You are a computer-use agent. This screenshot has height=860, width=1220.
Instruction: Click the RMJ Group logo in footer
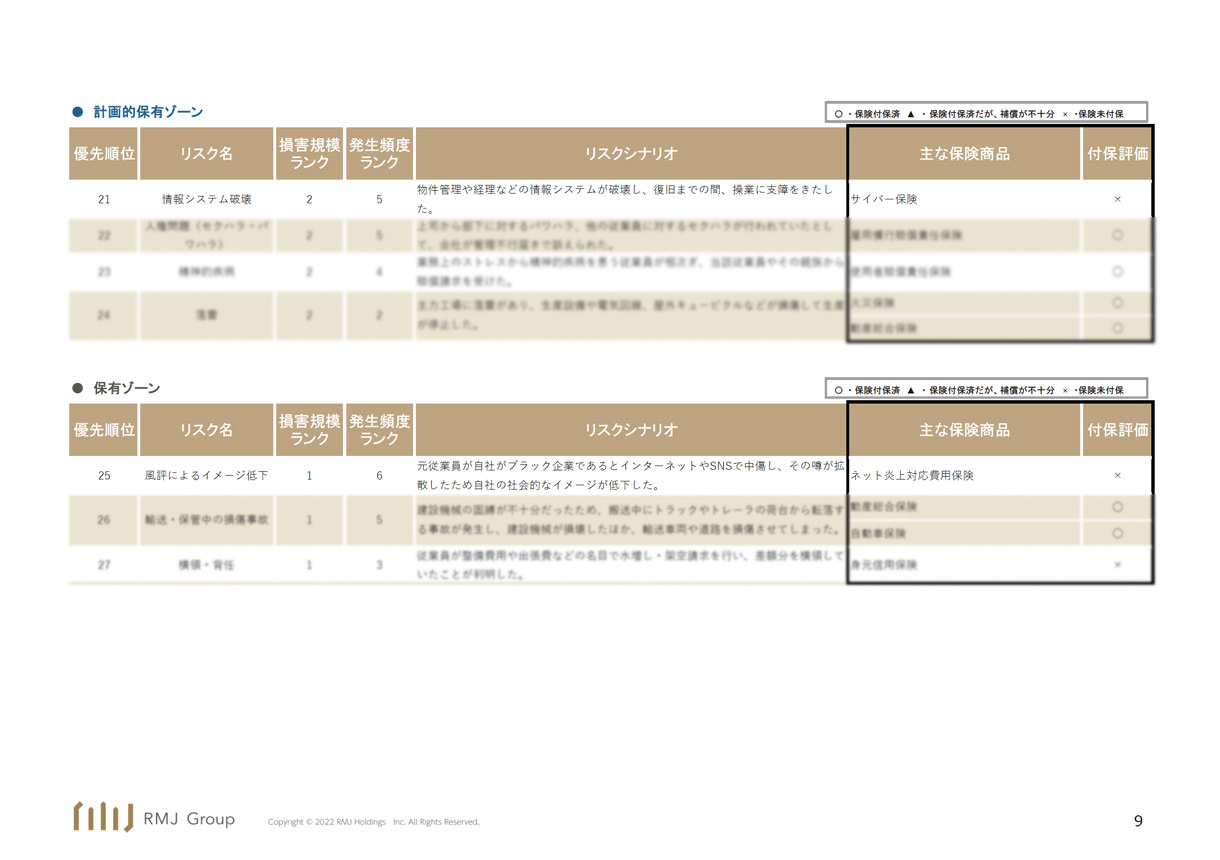tap(154, 817)
